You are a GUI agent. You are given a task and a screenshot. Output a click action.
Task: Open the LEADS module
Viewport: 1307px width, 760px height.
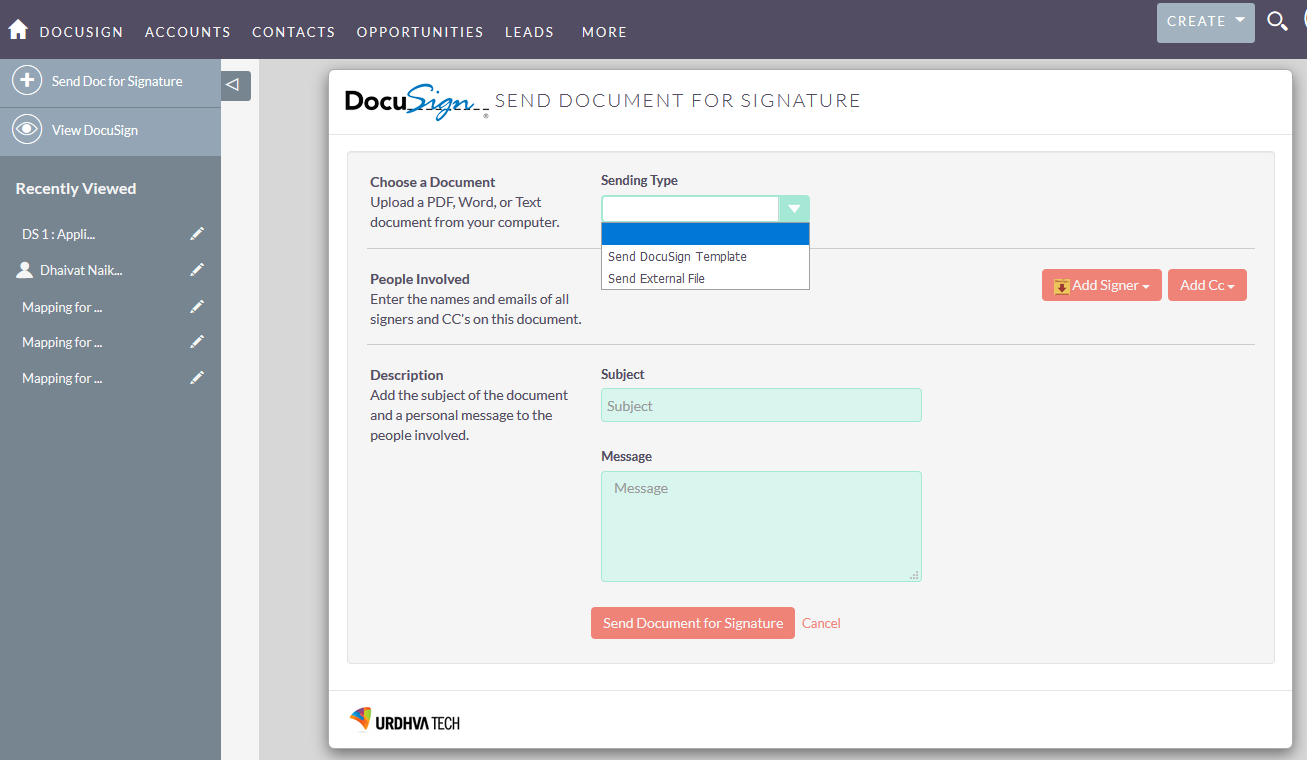pyautogui.click(x=530, y=32)
